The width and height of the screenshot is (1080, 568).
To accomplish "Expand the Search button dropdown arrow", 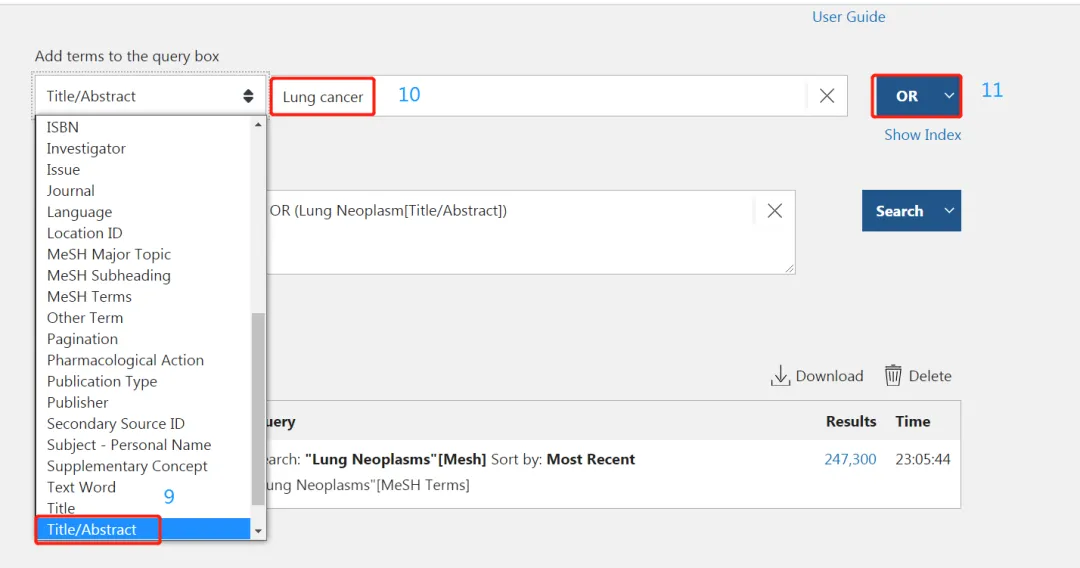I will [x=949, y=211].
